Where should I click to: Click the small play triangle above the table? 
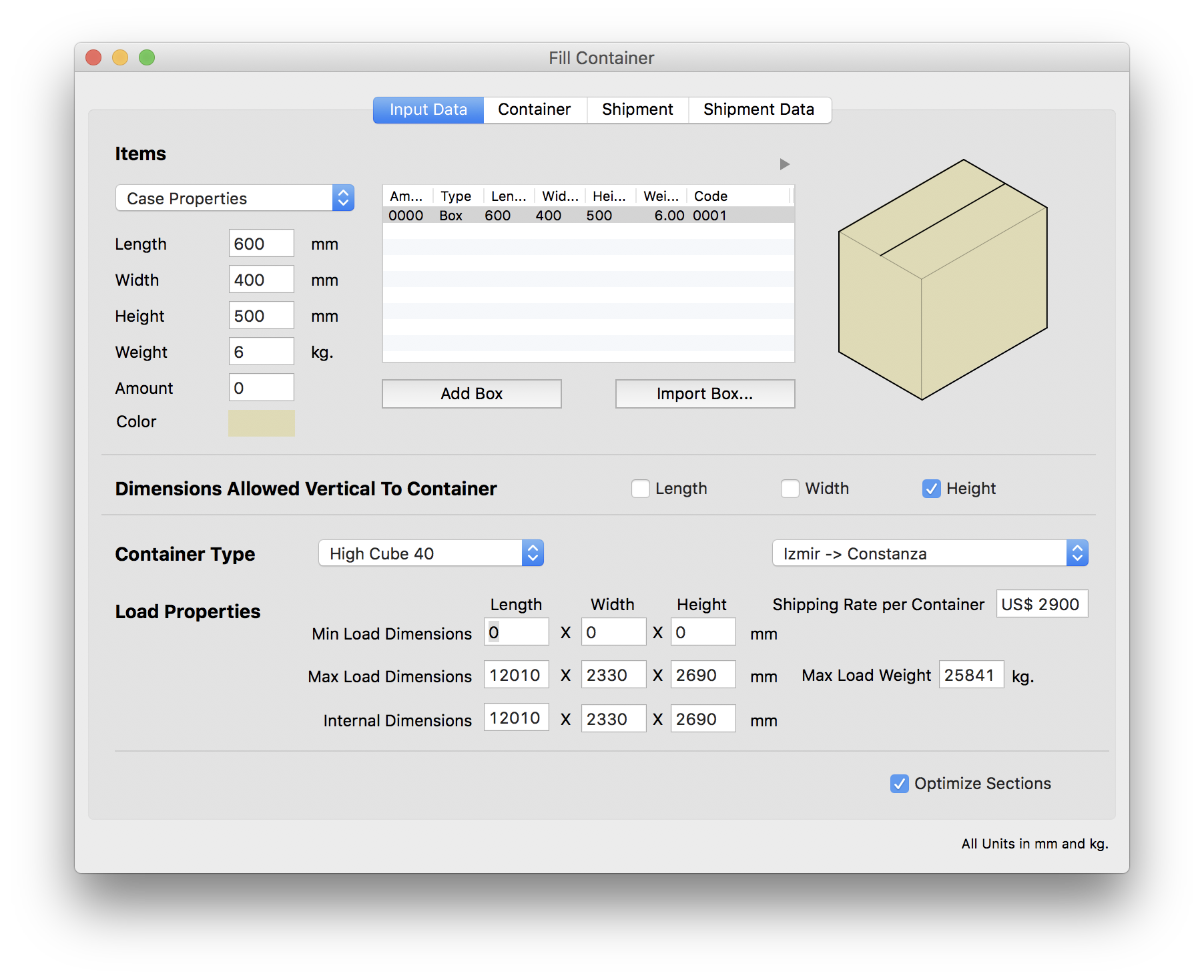(x=784, y=164)
